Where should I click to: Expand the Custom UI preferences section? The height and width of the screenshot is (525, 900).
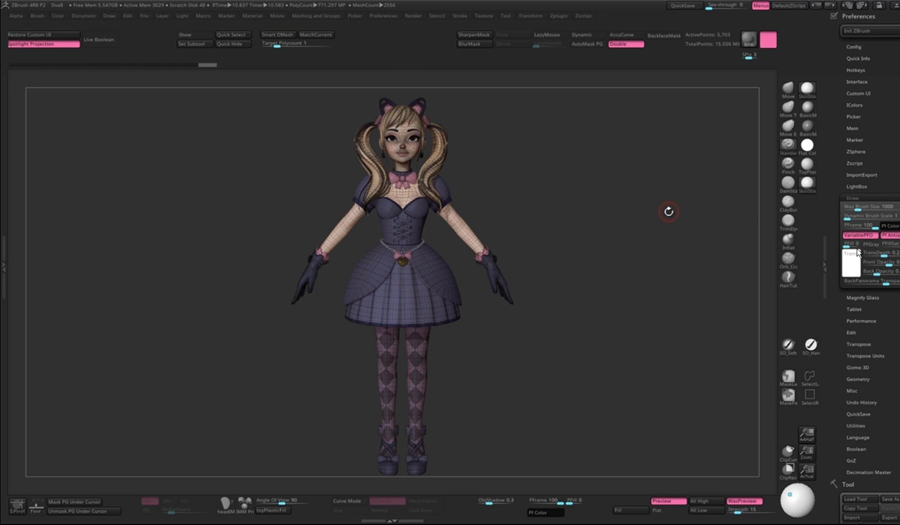(x=858, y=94)
